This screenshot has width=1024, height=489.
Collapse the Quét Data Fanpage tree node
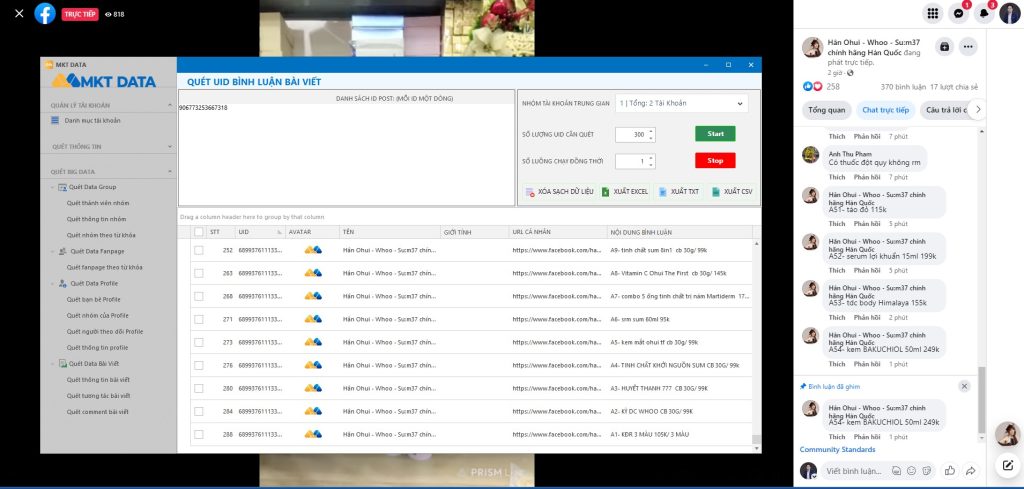53,251
